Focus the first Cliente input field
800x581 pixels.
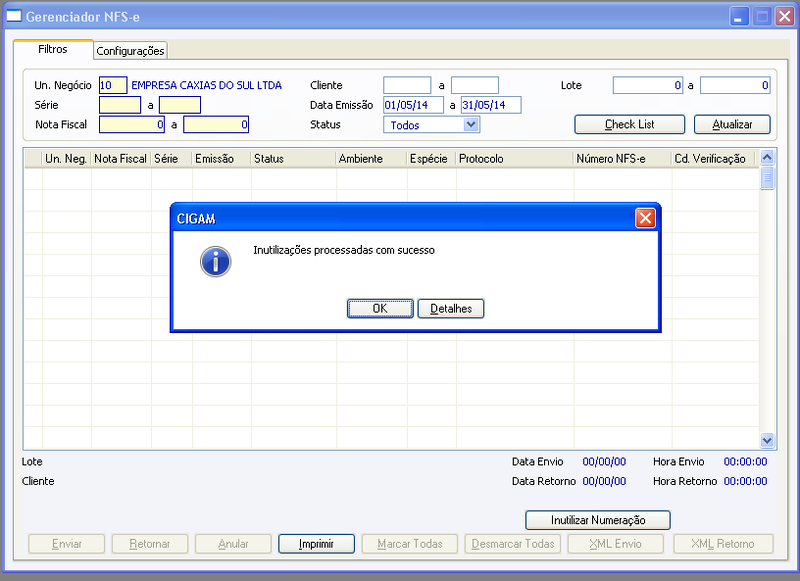(407, 85)
